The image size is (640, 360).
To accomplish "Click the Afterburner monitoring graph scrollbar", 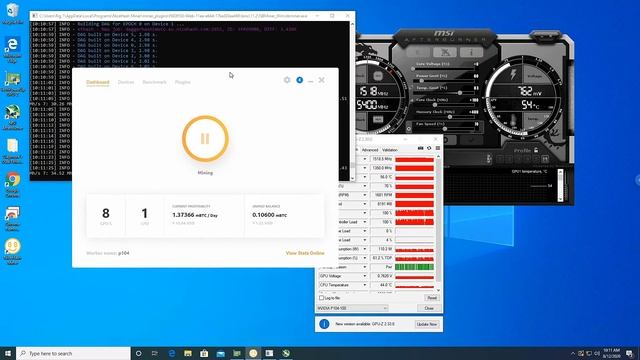I will click(560, 185).
